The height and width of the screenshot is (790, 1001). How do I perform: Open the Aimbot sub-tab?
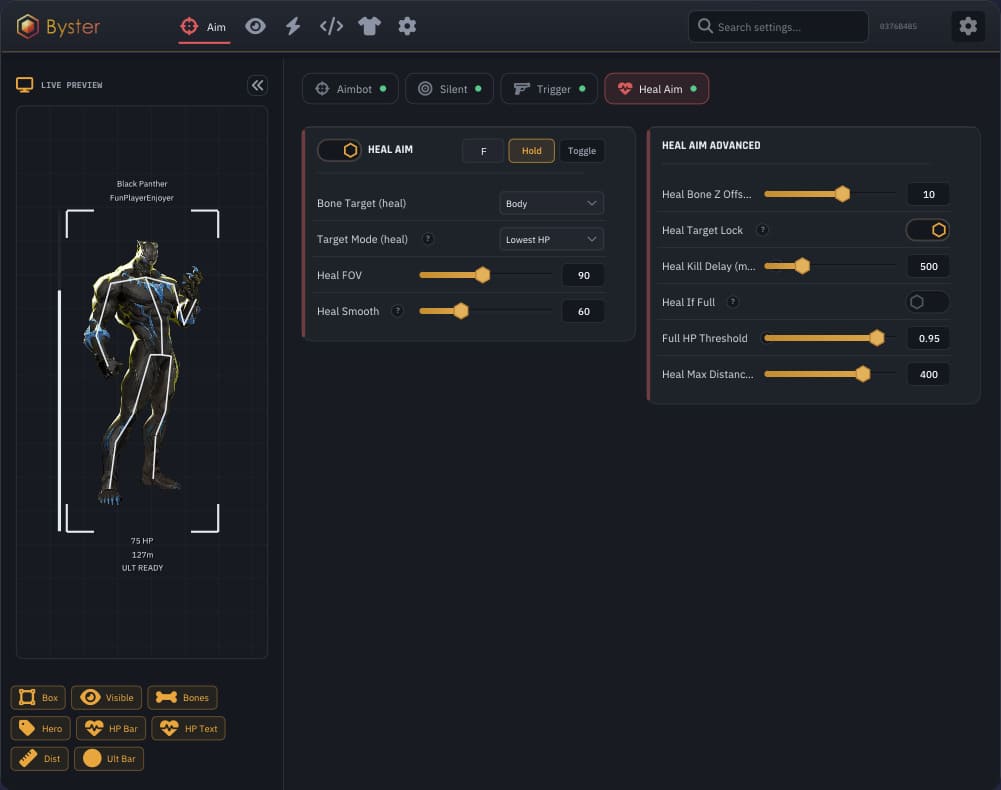350,89
